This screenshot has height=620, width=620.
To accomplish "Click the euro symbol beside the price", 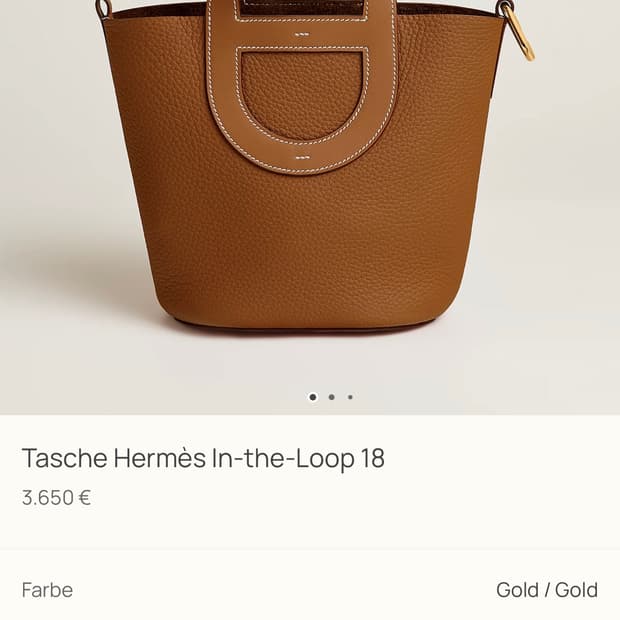I will (x=85, y=497).
